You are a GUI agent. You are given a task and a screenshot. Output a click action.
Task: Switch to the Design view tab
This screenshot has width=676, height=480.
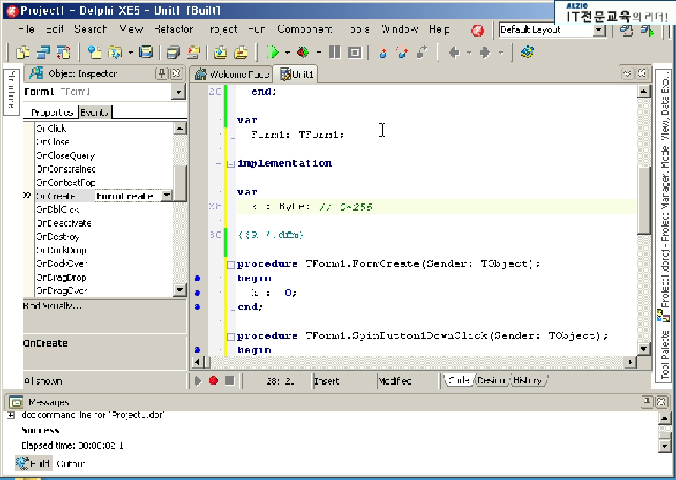[492, 380]
